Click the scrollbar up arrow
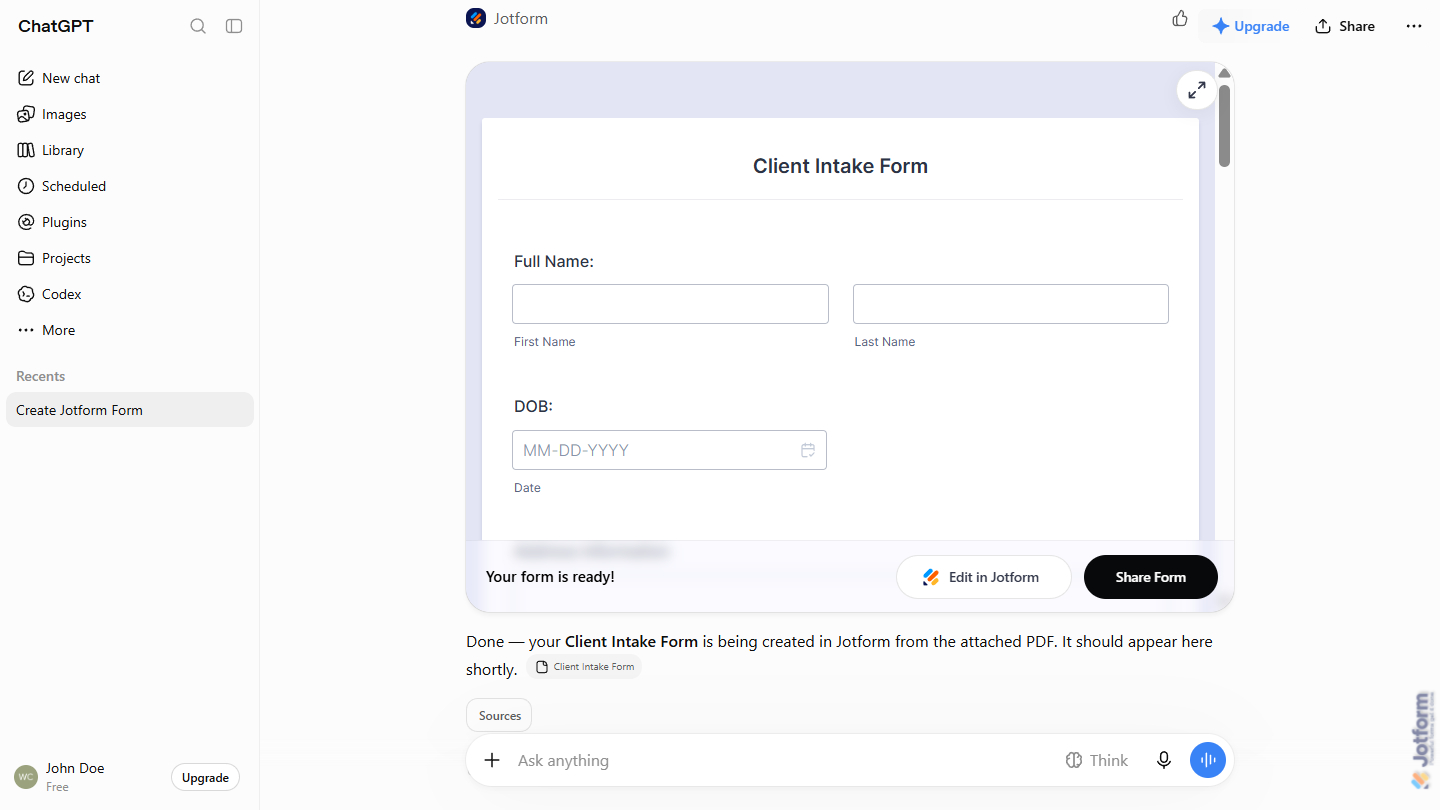The width and height of the screenshot is (1440, 810). coord(1224,73)
